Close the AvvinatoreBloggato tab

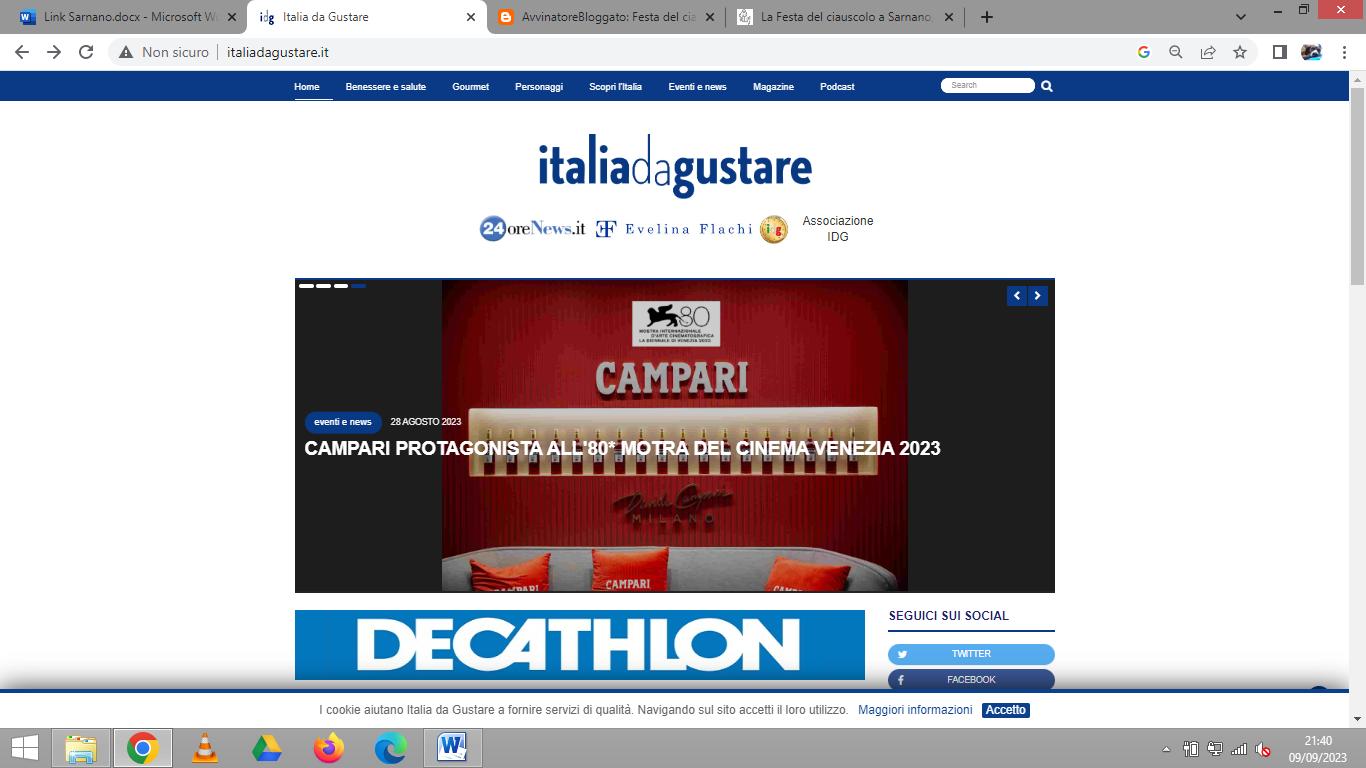(x=709, y=17)
